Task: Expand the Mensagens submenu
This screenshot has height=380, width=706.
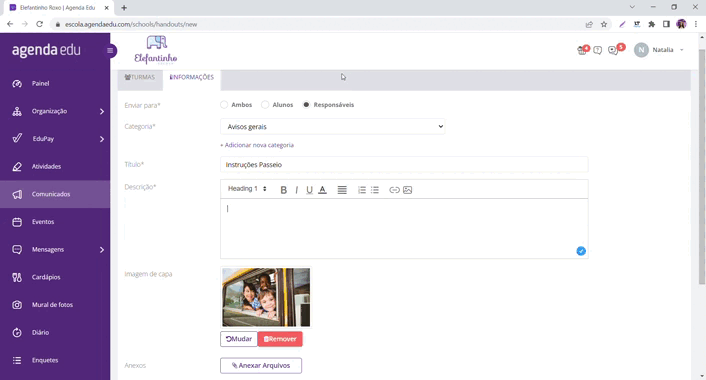Action: click(102, 250)
